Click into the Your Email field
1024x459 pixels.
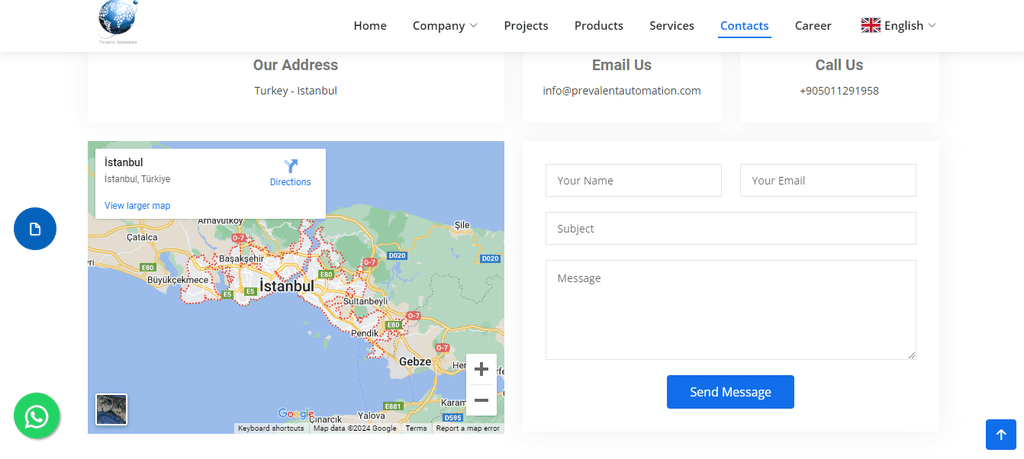click(828, 181)
